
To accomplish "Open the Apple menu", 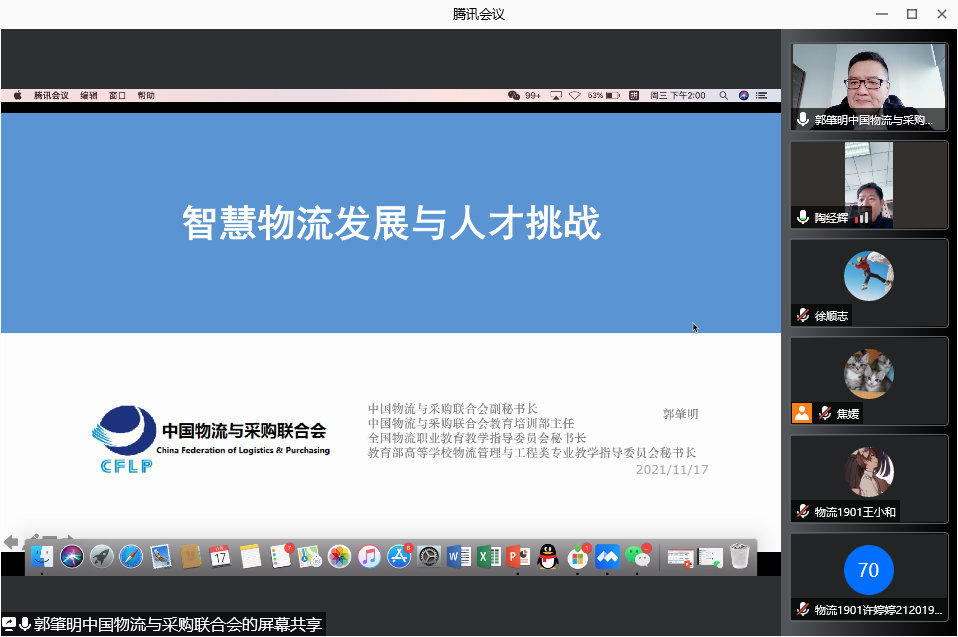I will 18,96.
